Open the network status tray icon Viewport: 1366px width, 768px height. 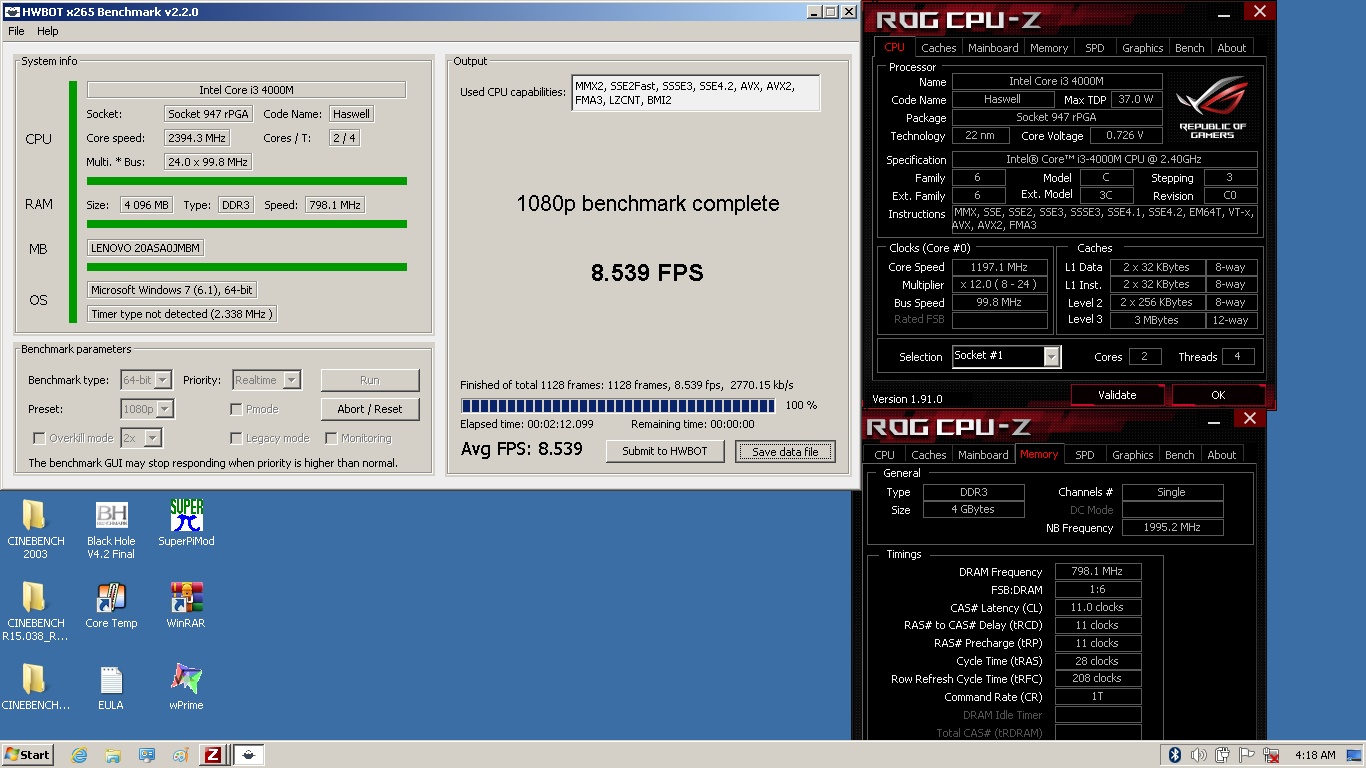[x=1270, y=755]
